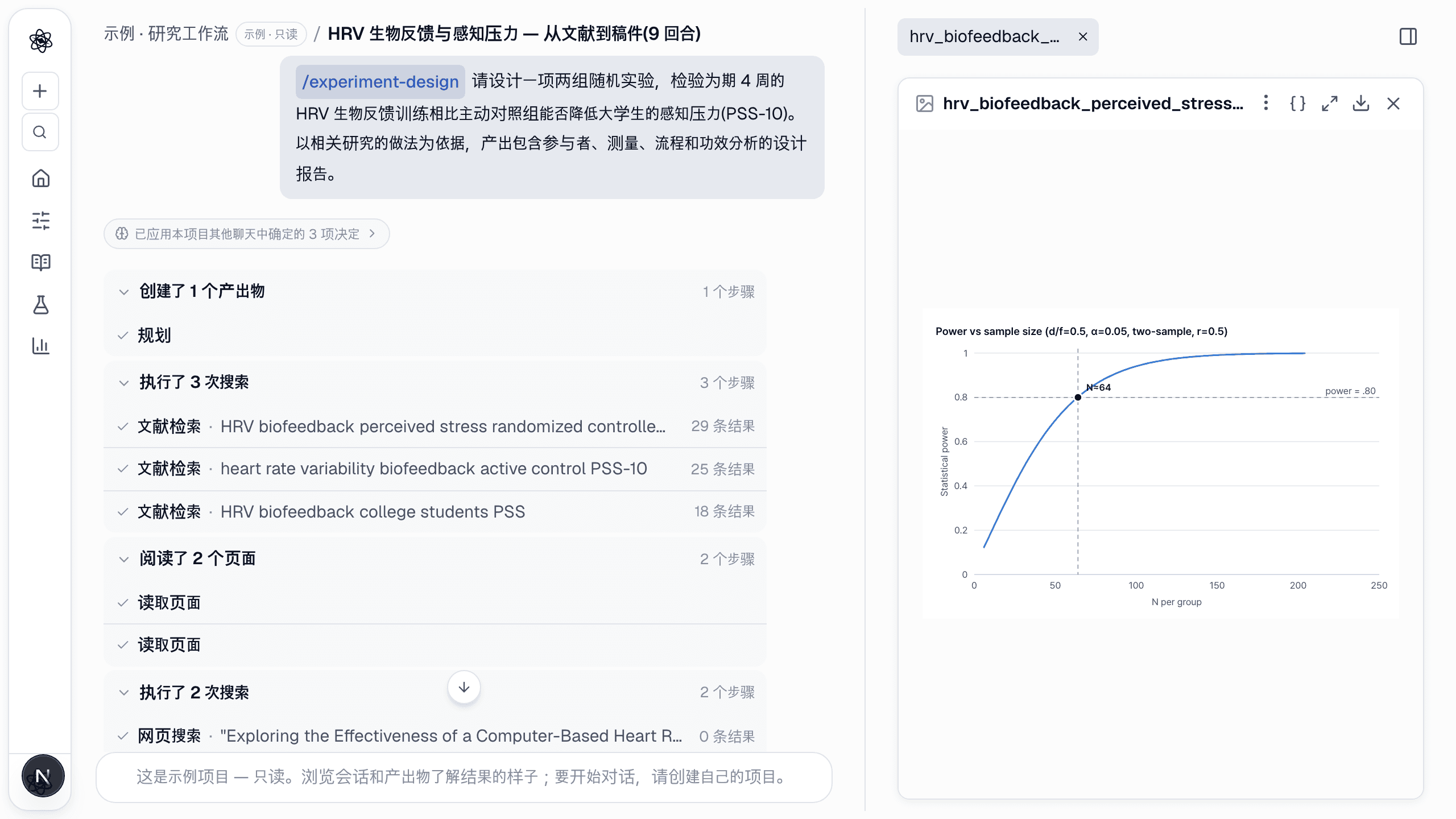Open the 规划 step row

(435, 336)
